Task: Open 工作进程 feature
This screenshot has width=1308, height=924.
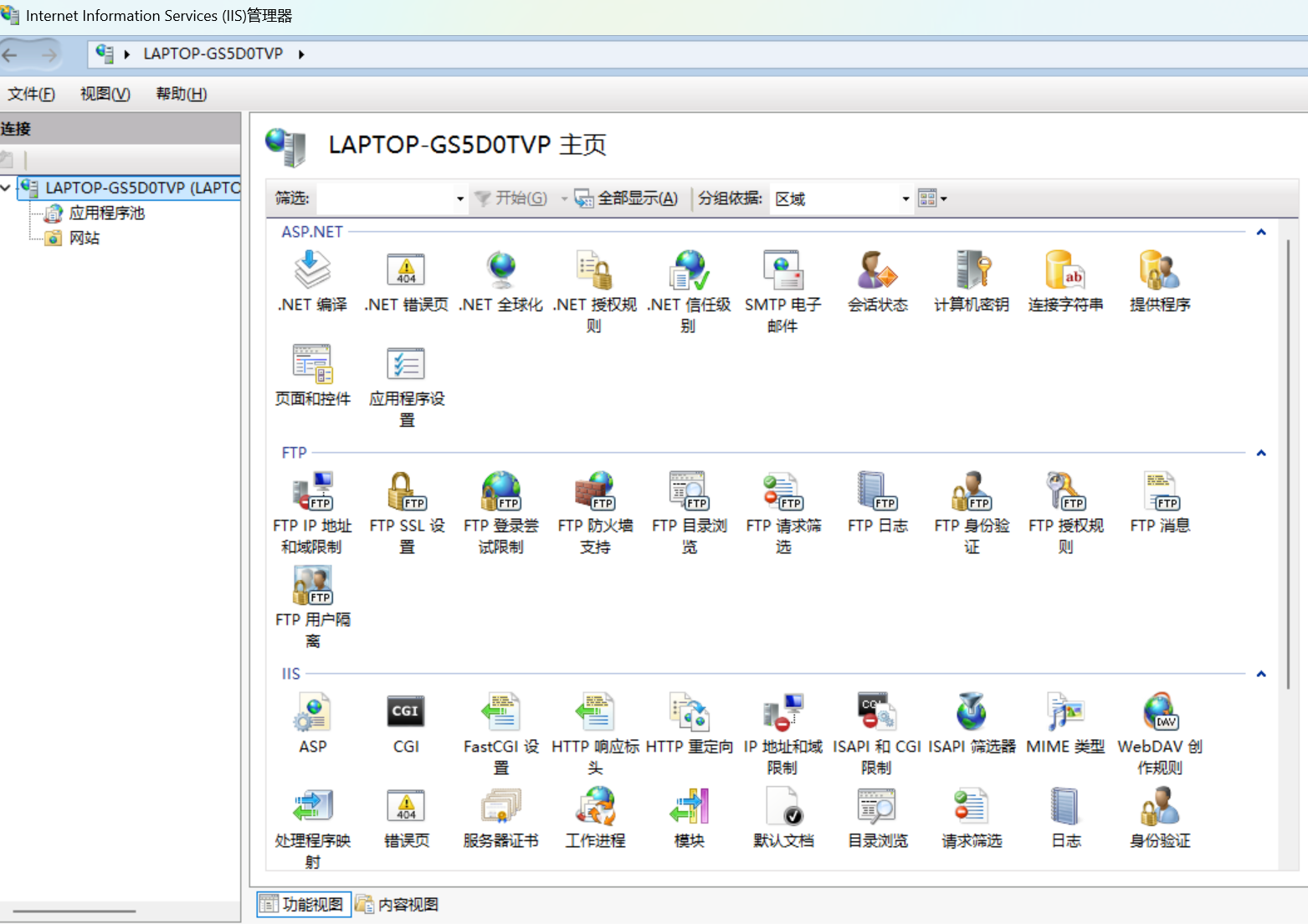Action: point(594,819)
